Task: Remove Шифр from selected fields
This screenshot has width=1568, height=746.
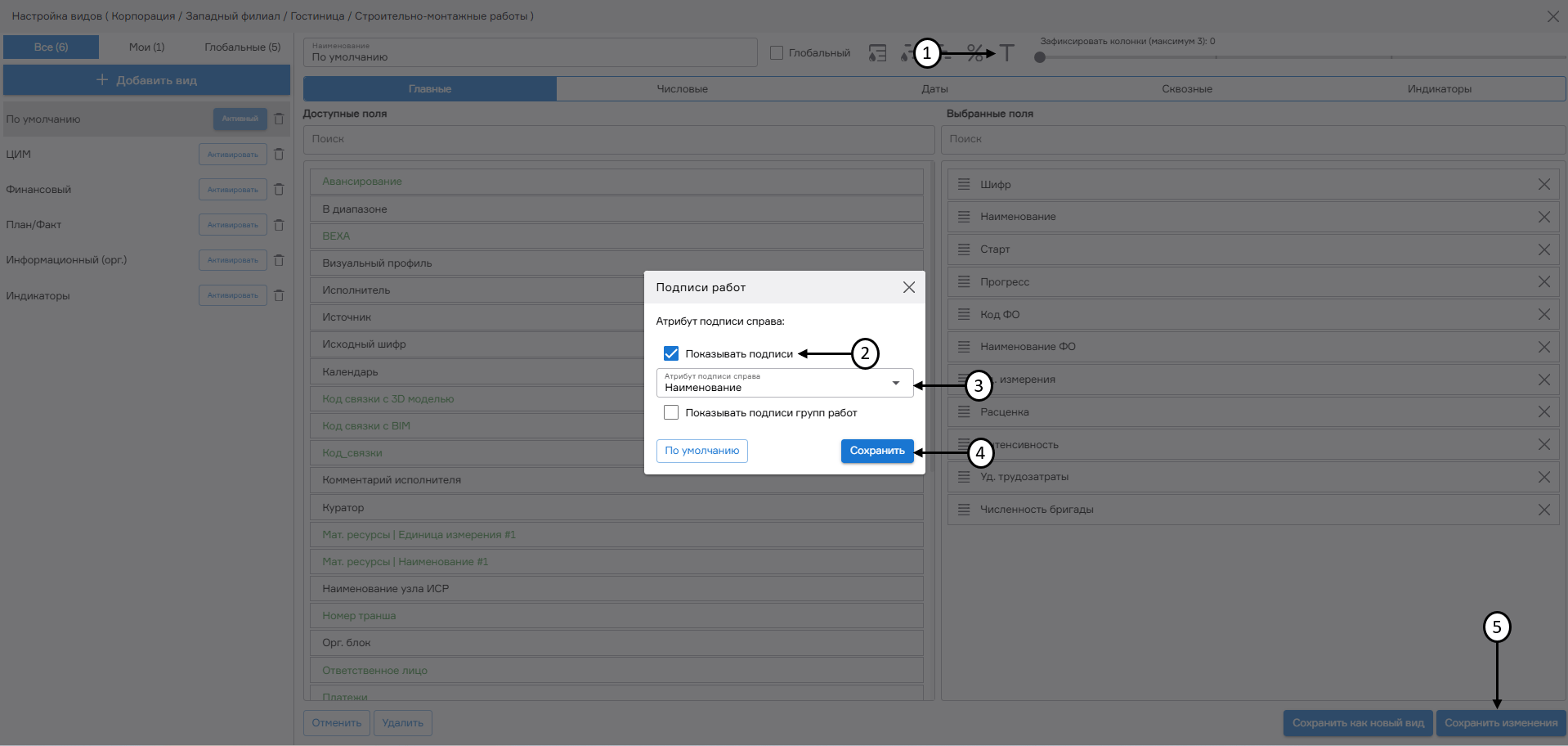Action: click(1543, 184)
